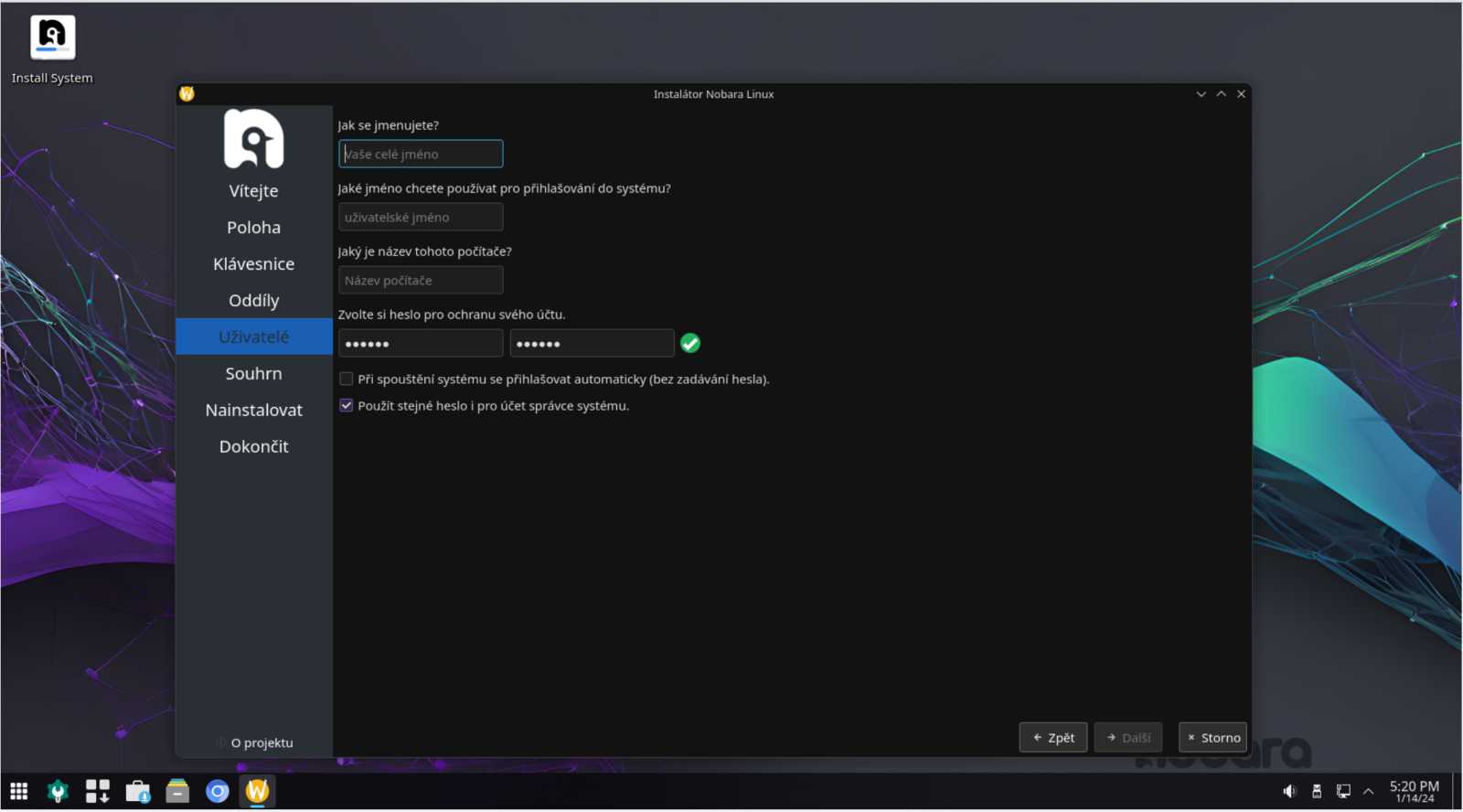The width and height of the screenshot is (1463, 812).
Task: Launch the Chromium browser from taskbar
Action: coord(218,791)
